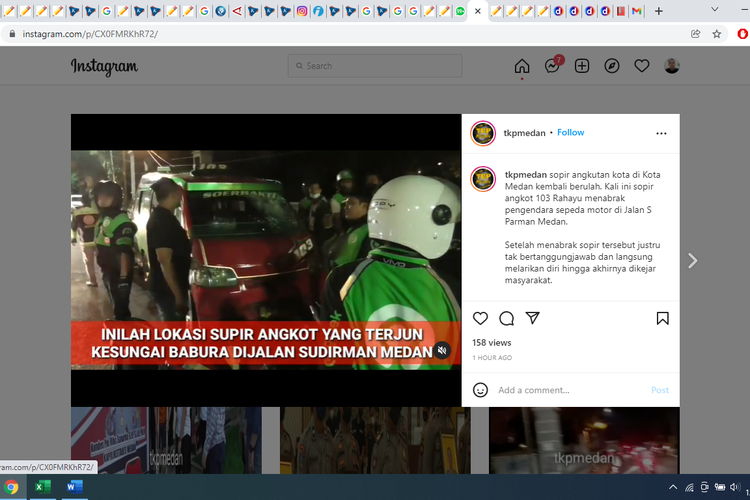
Task: Bookmark this page with the star icon
Action: [717, 34]
